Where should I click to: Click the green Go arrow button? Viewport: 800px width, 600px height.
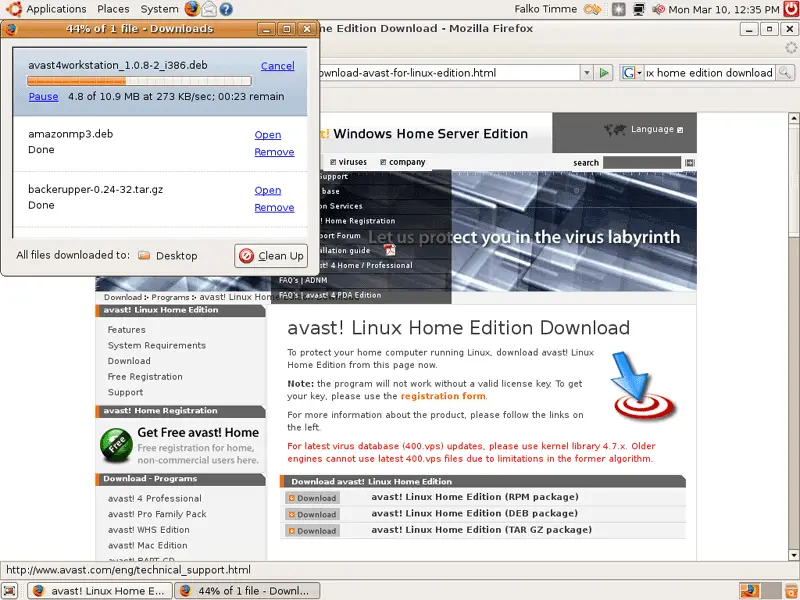coord(604,73)
